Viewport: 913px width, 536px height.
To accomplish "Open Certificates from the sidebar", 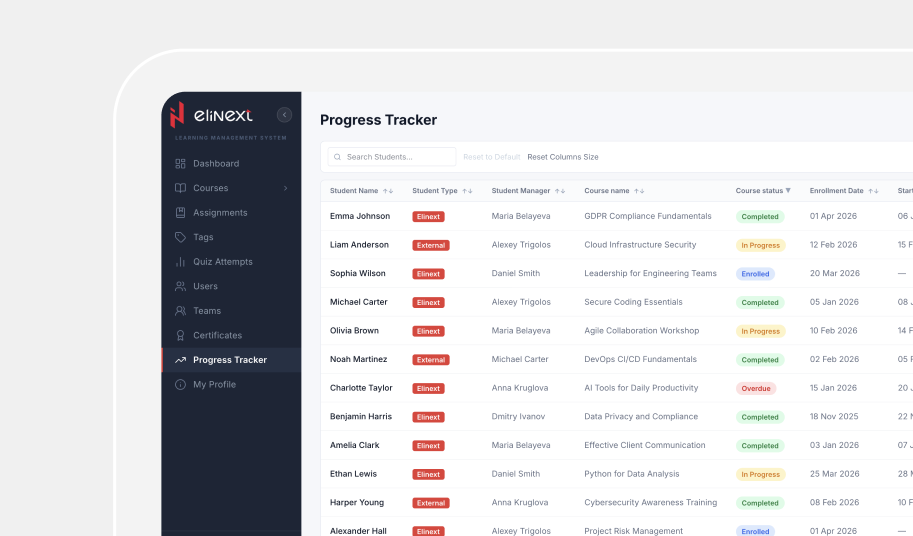I will coord(231,335).
